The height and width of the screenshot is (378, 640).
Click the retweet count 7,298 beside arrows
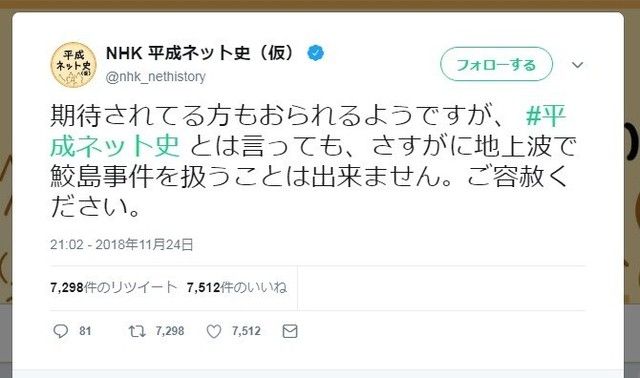click(x=170, y=331)
